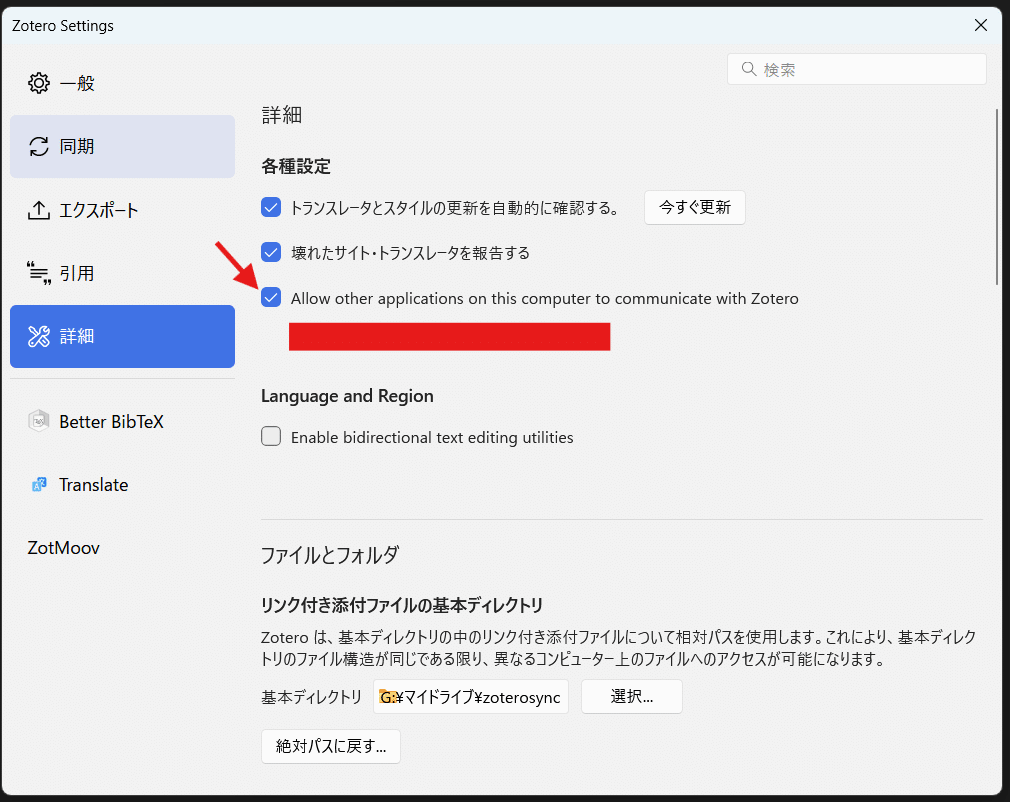Image resolution: width=1010 pixels, height=802 pixels.
Task: Click the base directory path field
Action: (x=471, y=696)
